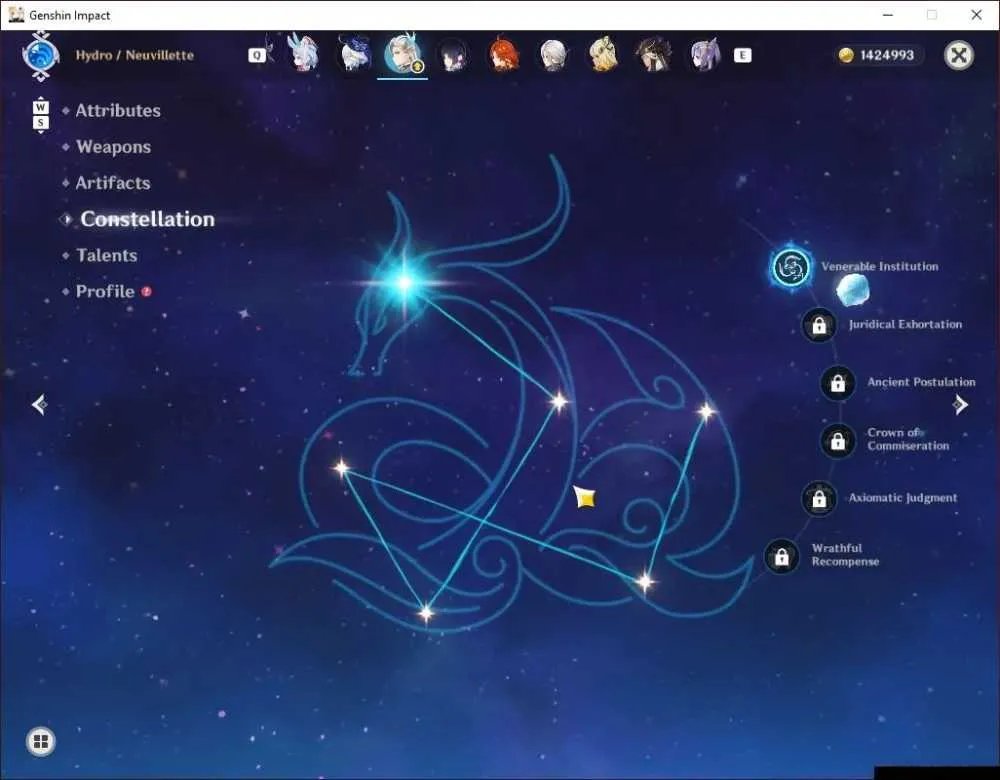Select the dark purple-haired character portrait
1000x780 pixels.
(x=453, y=55)
